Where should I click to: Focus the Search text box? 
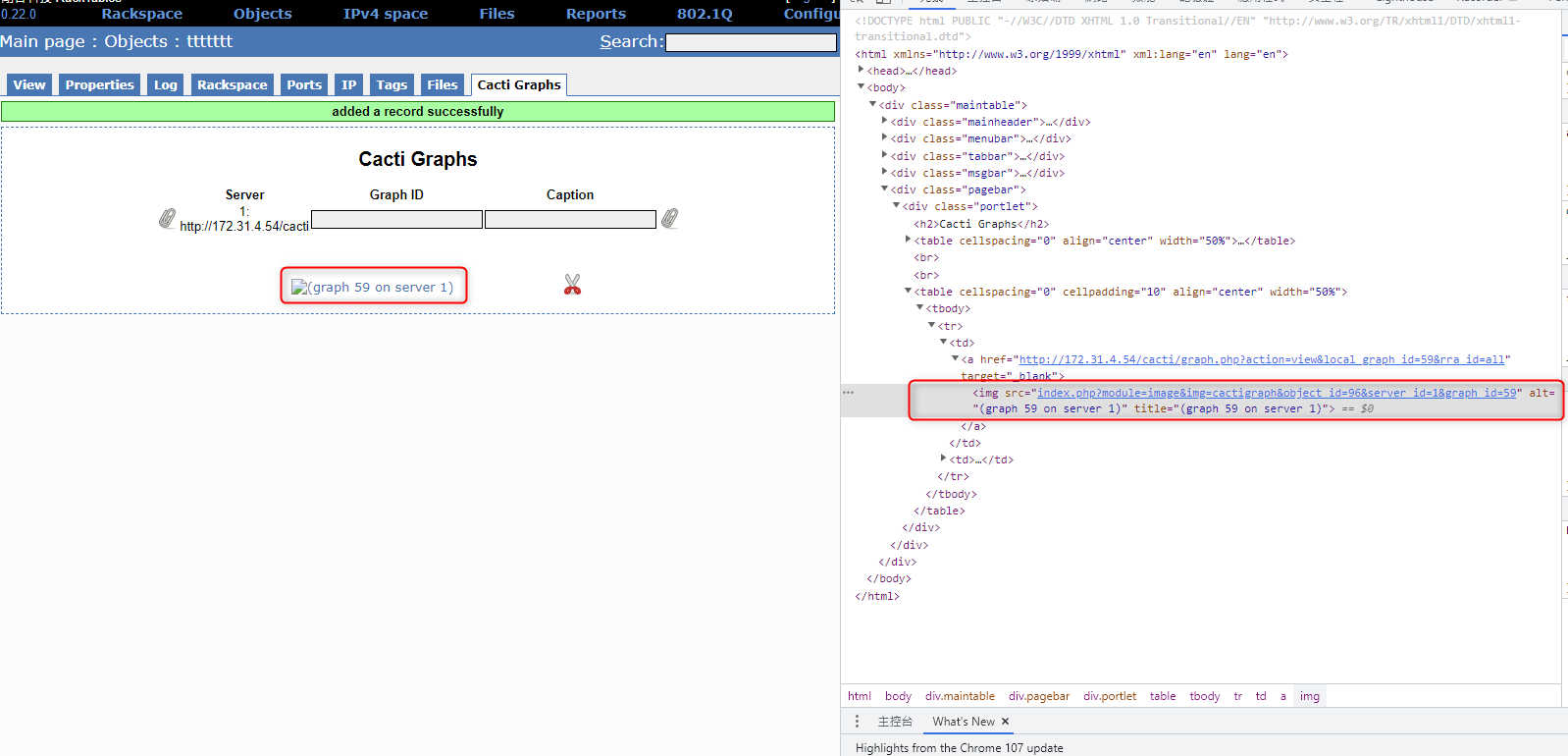[x=751, y=42]
